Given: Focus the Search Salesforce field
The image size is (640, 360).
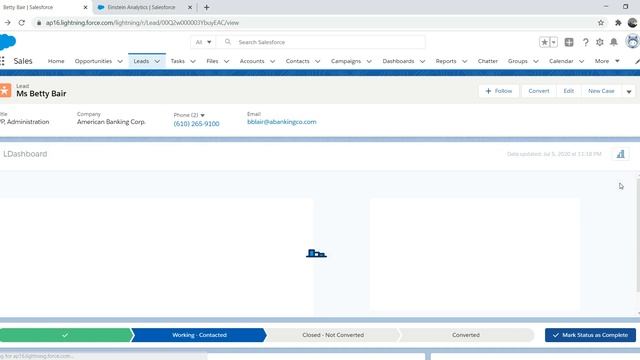Looking at the screenshot, I should (320, 42).
